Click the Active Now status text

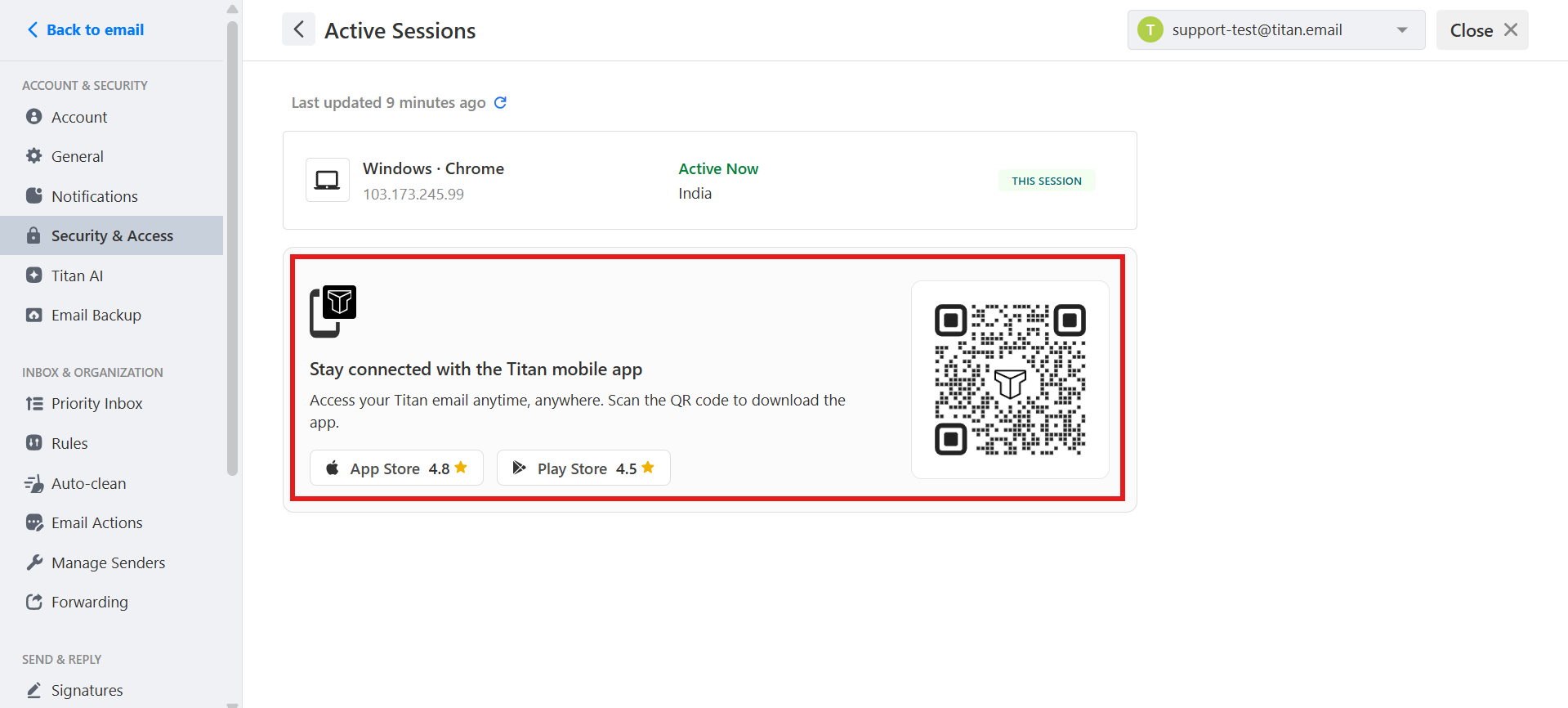click(718, 168)
